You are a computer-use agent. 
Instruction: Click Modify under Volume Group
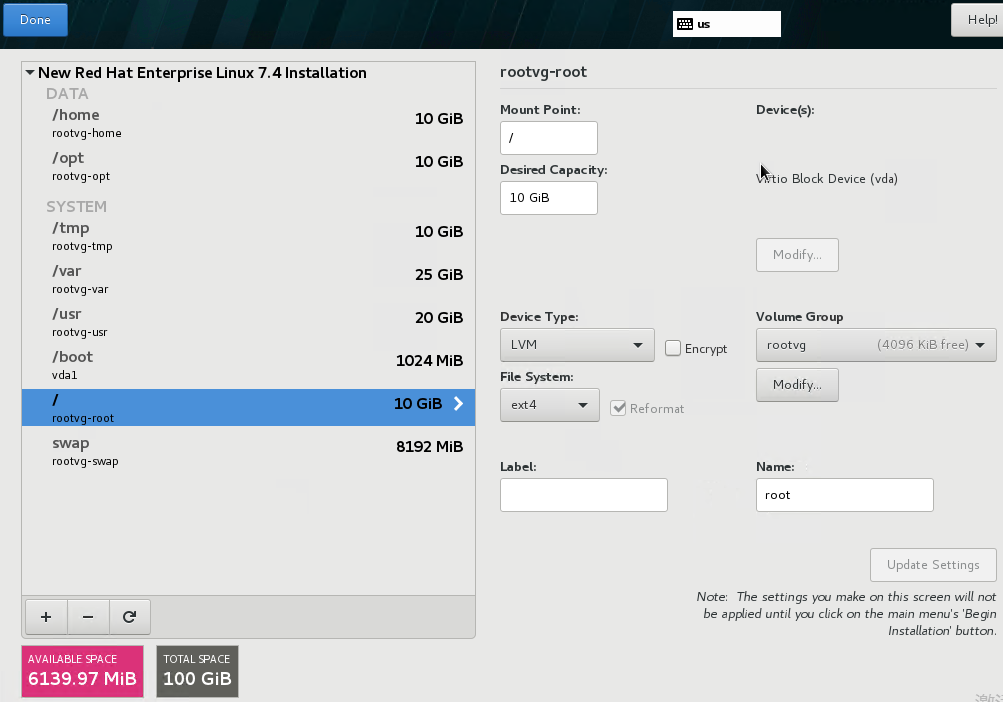pyautogui.click(x=797, y=385)
